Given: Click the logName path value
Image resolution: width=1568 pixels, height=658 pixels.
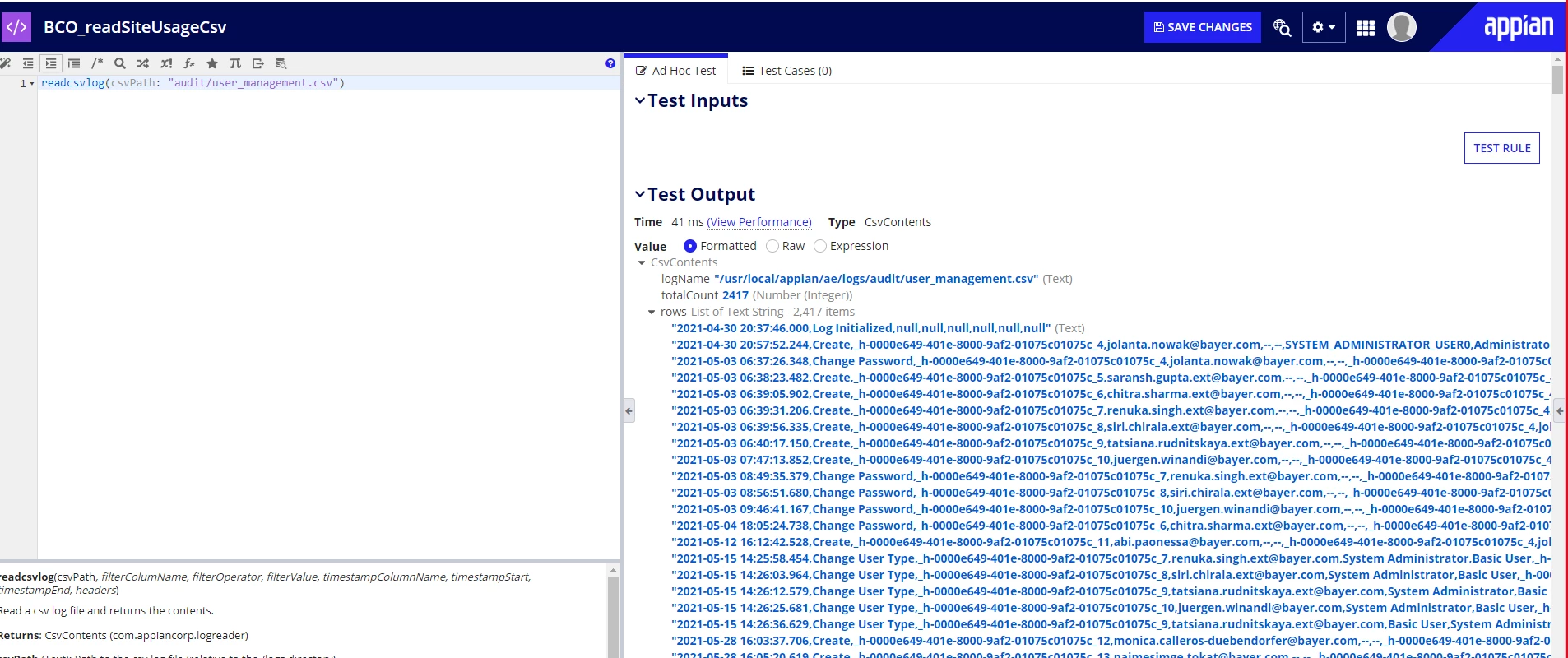Looking at the screenshot, I should pyautogui.click(x=876, y=279).
